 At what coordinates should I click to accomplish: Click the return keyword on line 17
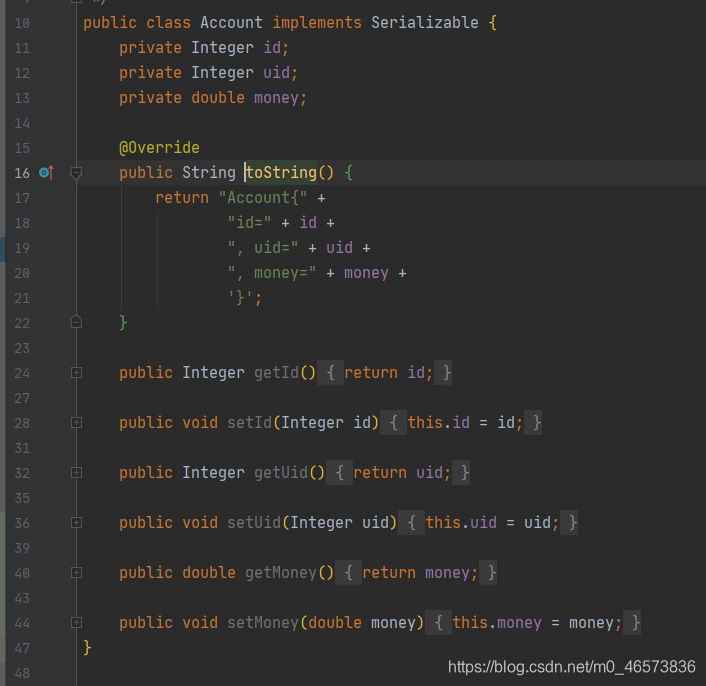[182, 198]
